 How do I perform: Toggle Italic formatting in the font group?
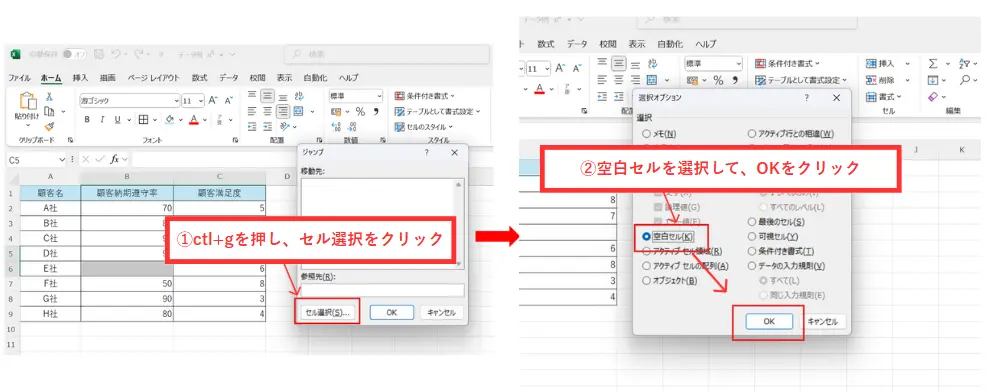pos(101,120)
